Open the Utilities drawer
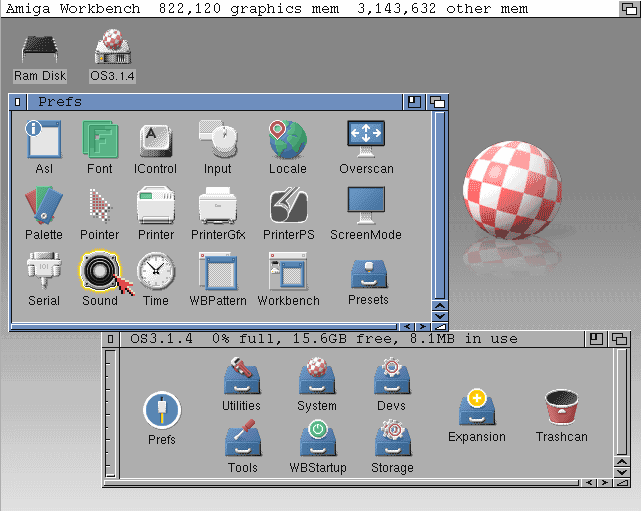 click(x=241, y=377)
